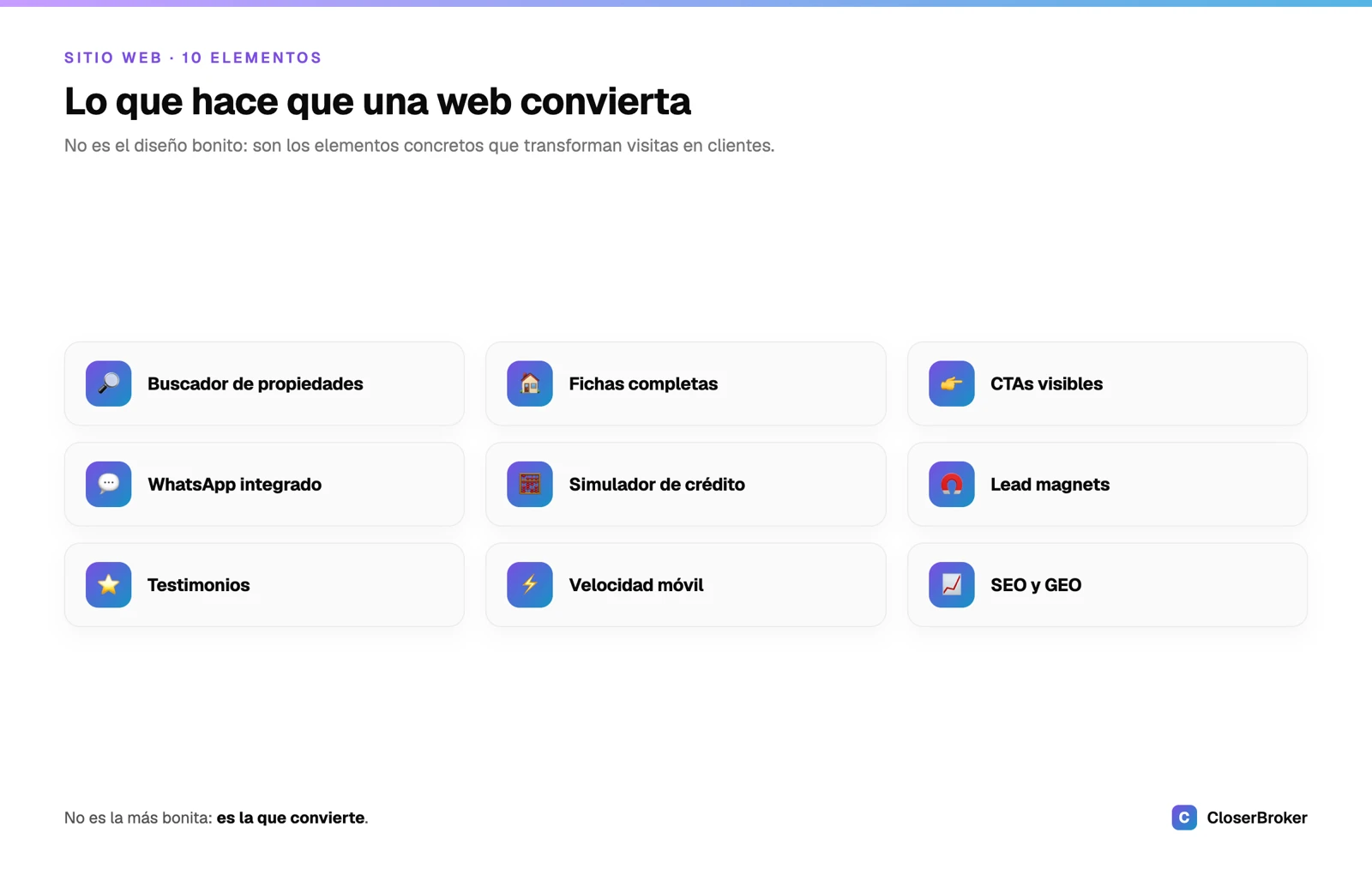Click the magnet icon for Lead magnets
The width and height of the screenshot is (1372, 869).
coord(951,484)
